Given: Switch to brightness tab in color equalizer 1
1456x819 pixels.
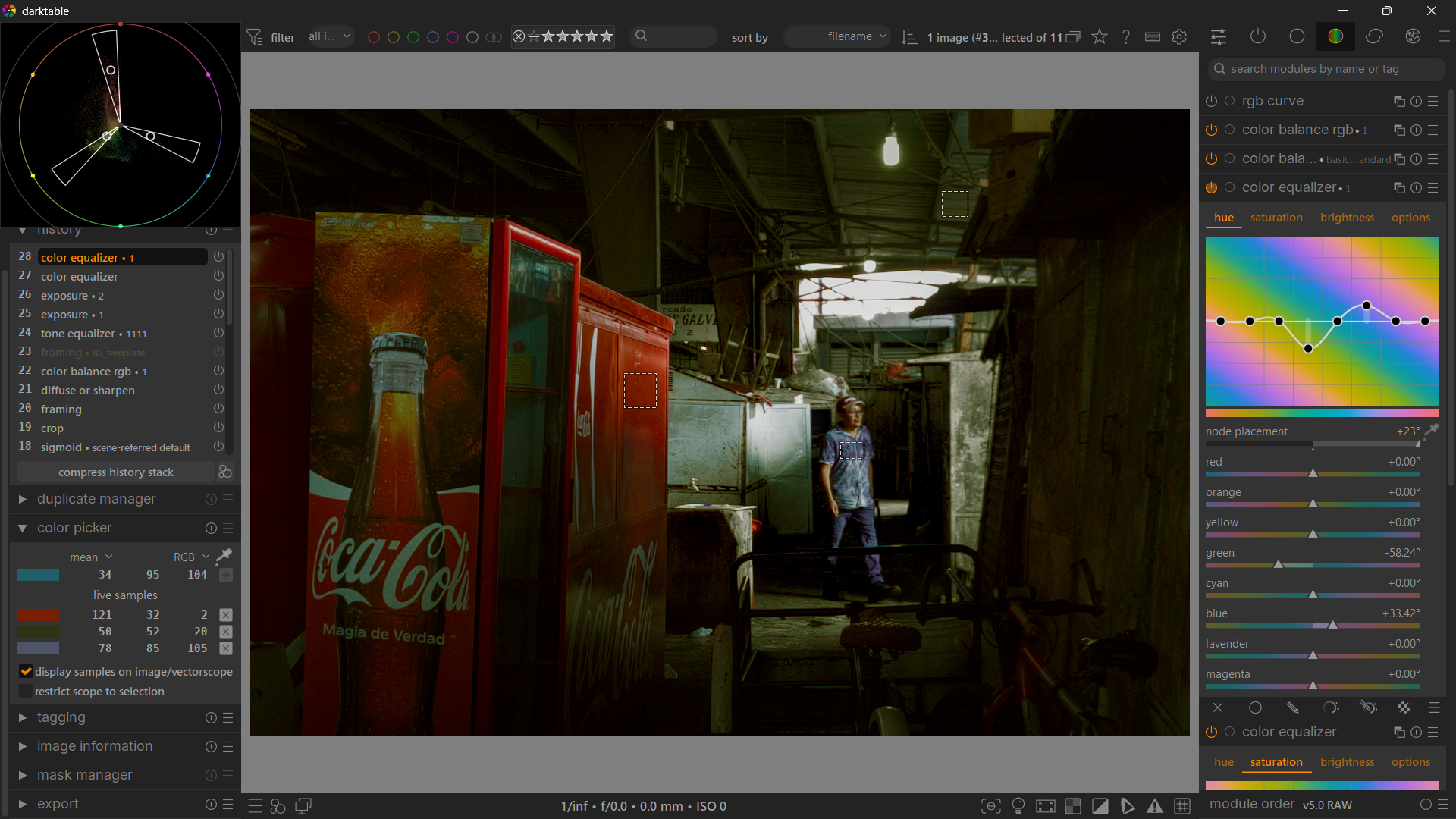Looking at the screenshot, I should coord(1347,218).
